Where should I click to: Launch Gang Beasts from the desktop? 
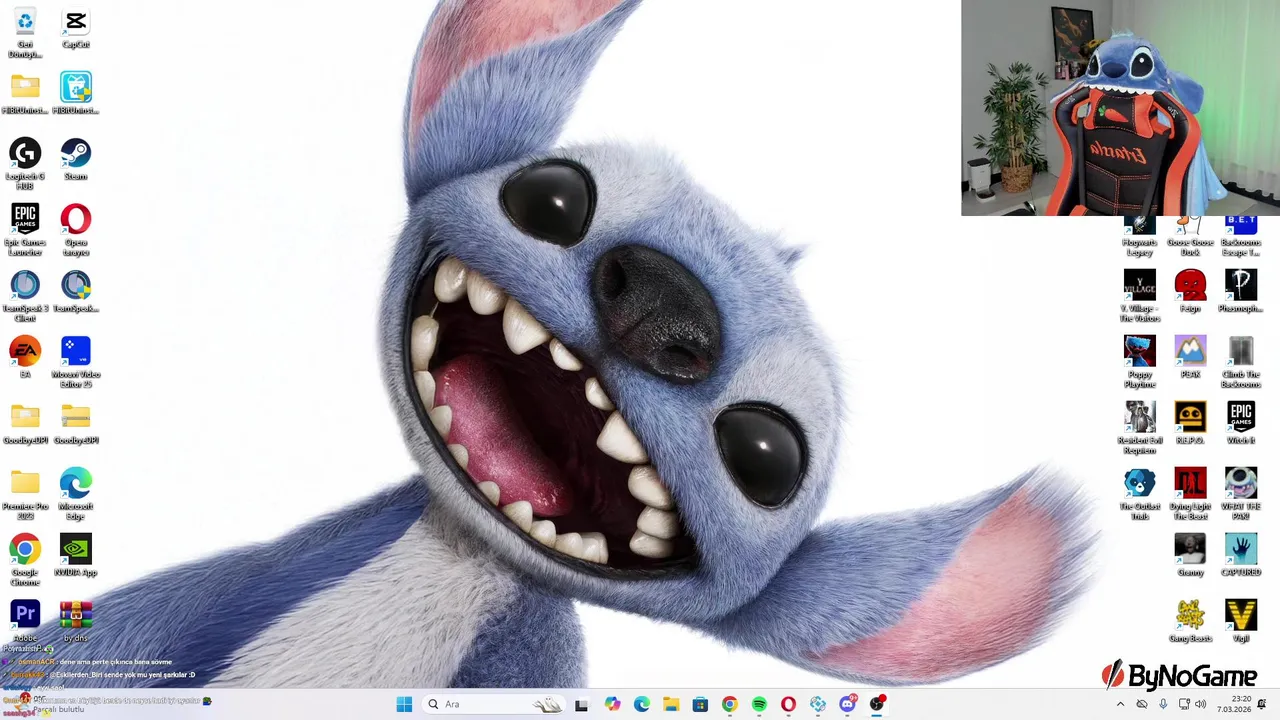pyautogui.click(x=1190, y=622)
